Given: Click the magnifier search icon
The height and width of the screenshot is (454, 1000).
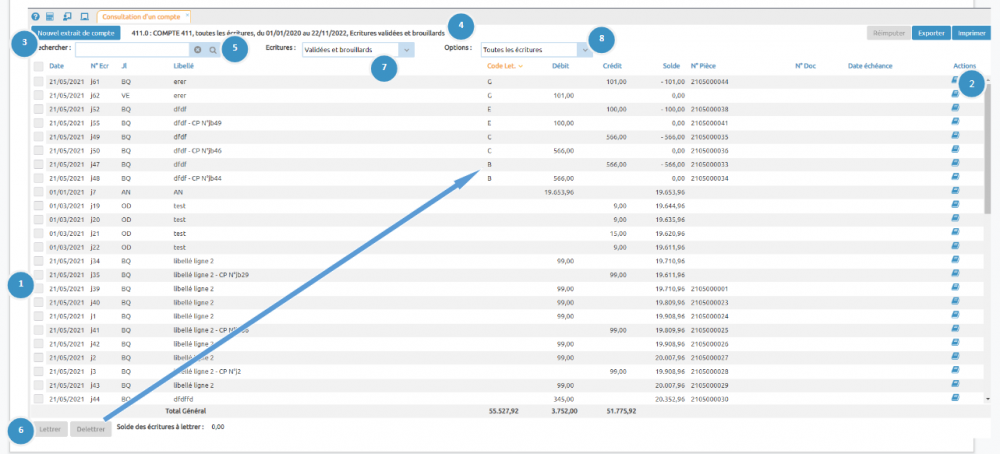Looking at the screenshot, I should click(213, 49).
